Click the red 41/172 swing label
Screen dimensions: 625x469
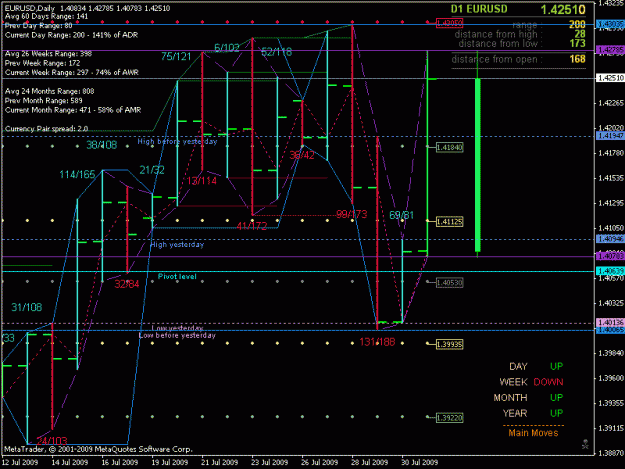point(252,227)
